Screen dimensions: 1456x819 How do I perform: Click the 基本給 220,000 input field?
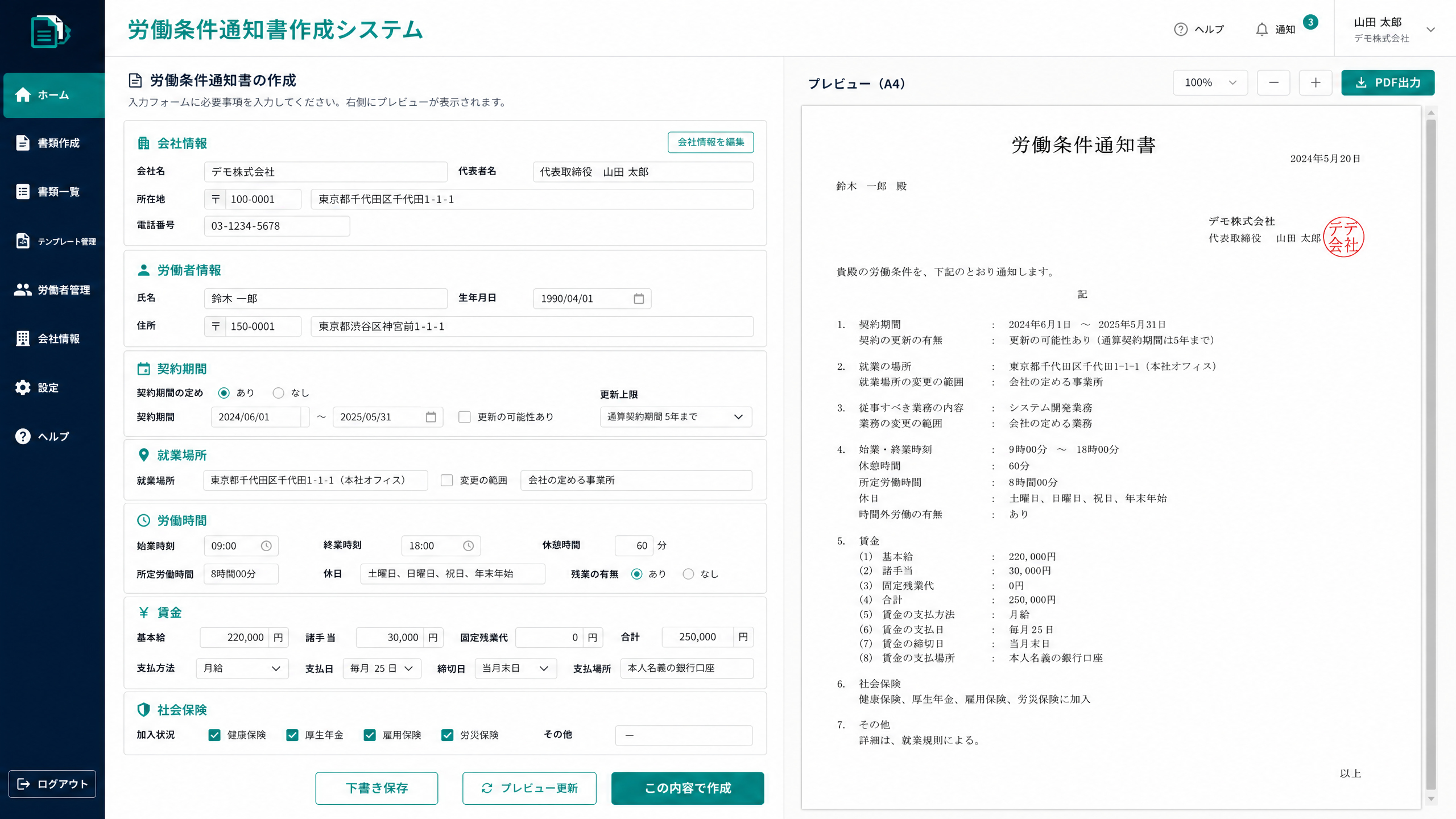click(234, 638)
